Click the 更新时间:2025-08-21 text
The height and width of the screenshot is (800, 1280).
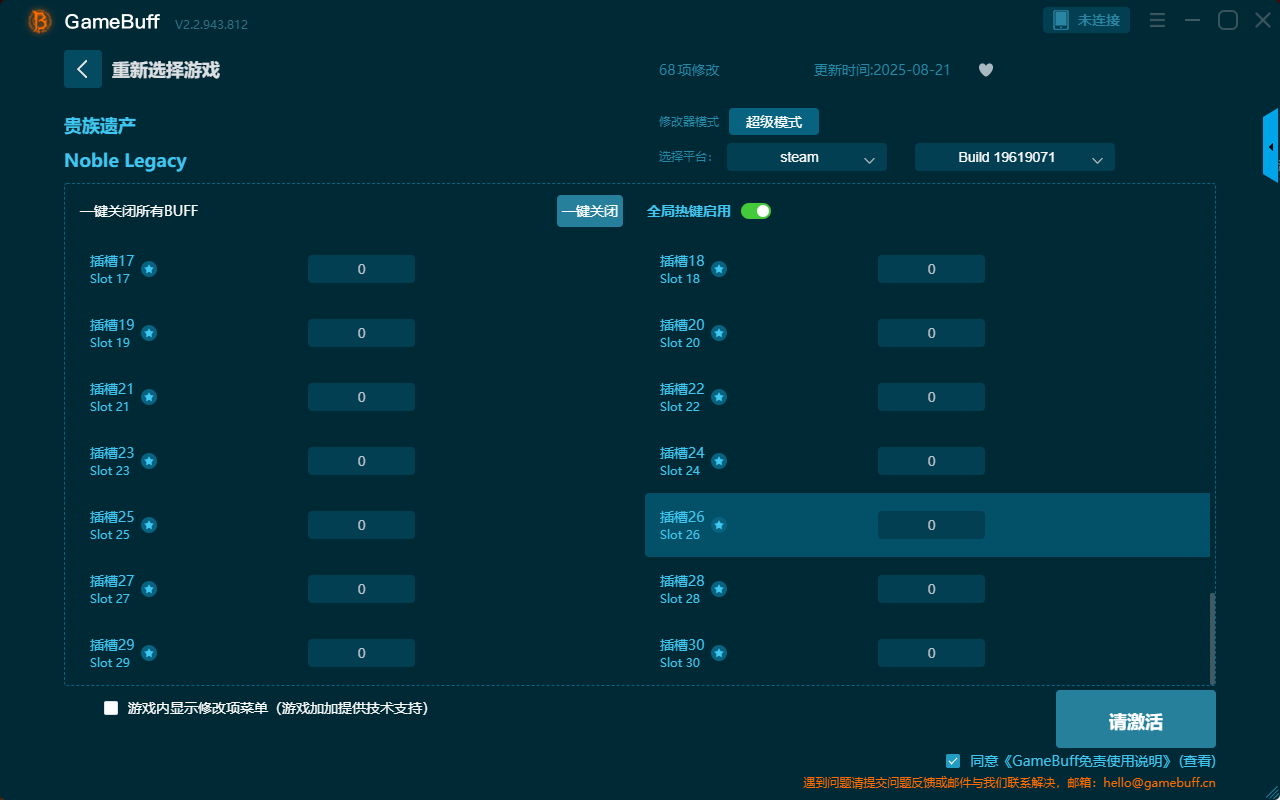[882, 70]
